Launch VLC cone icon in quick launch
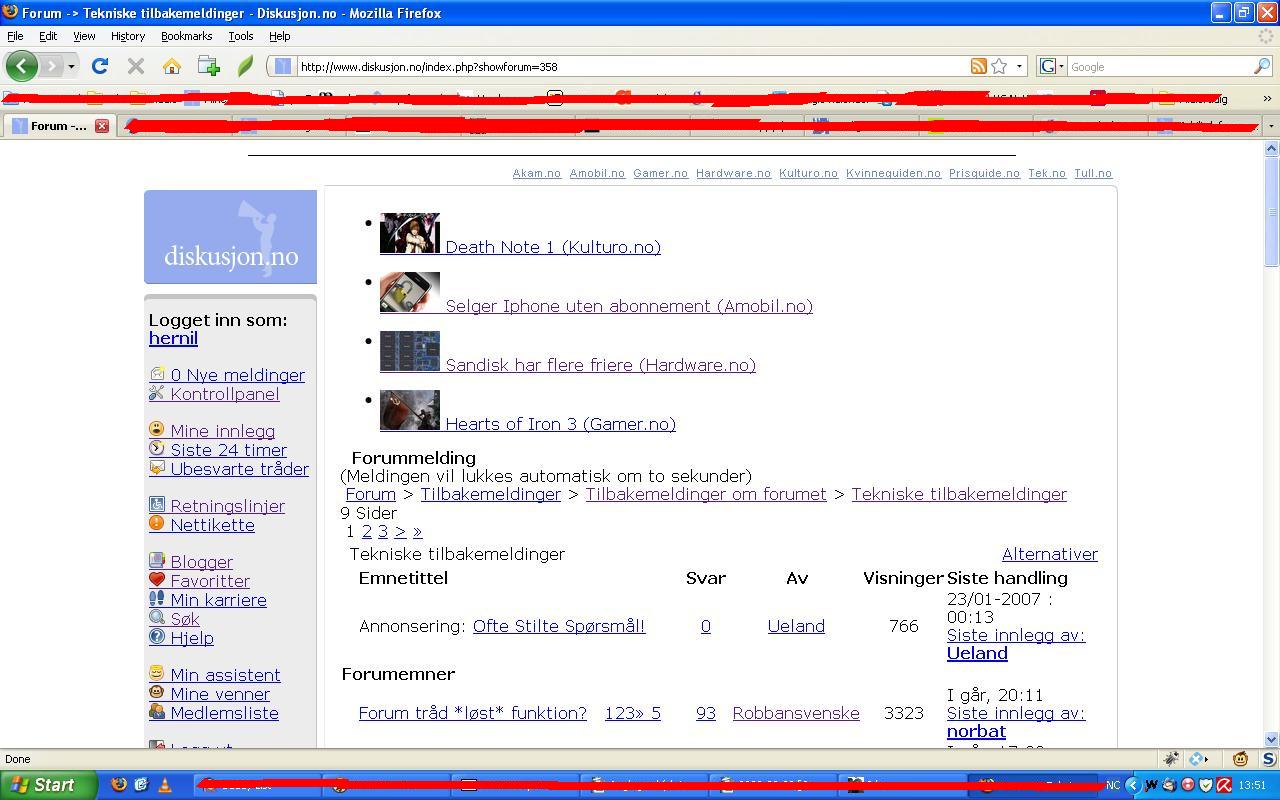Viewport: 1280px width, 800px height. [x=165, y=785]
